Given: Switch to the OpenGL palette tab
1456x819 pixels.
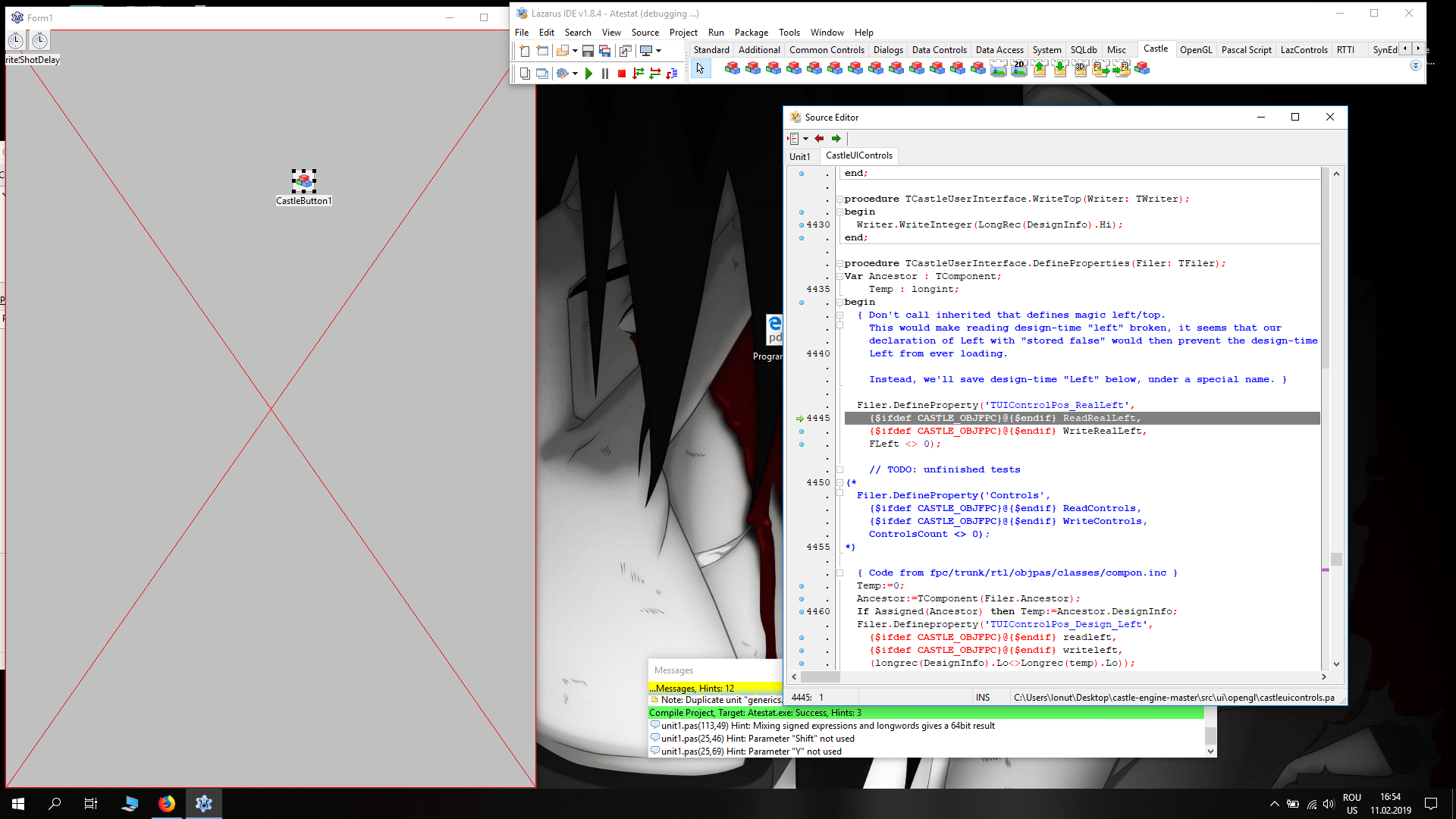Looking at the screenshot, I should coord(1196,50).
